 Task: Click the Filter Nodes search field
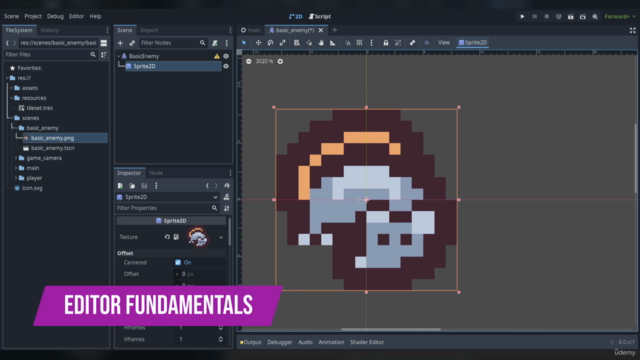[x=173, y=43]
